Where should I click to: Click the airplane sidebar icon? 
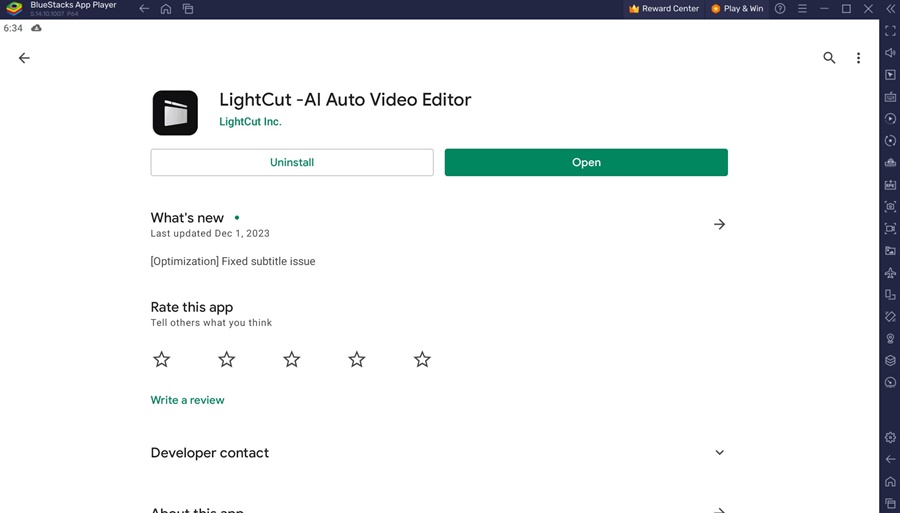[890, 273]
